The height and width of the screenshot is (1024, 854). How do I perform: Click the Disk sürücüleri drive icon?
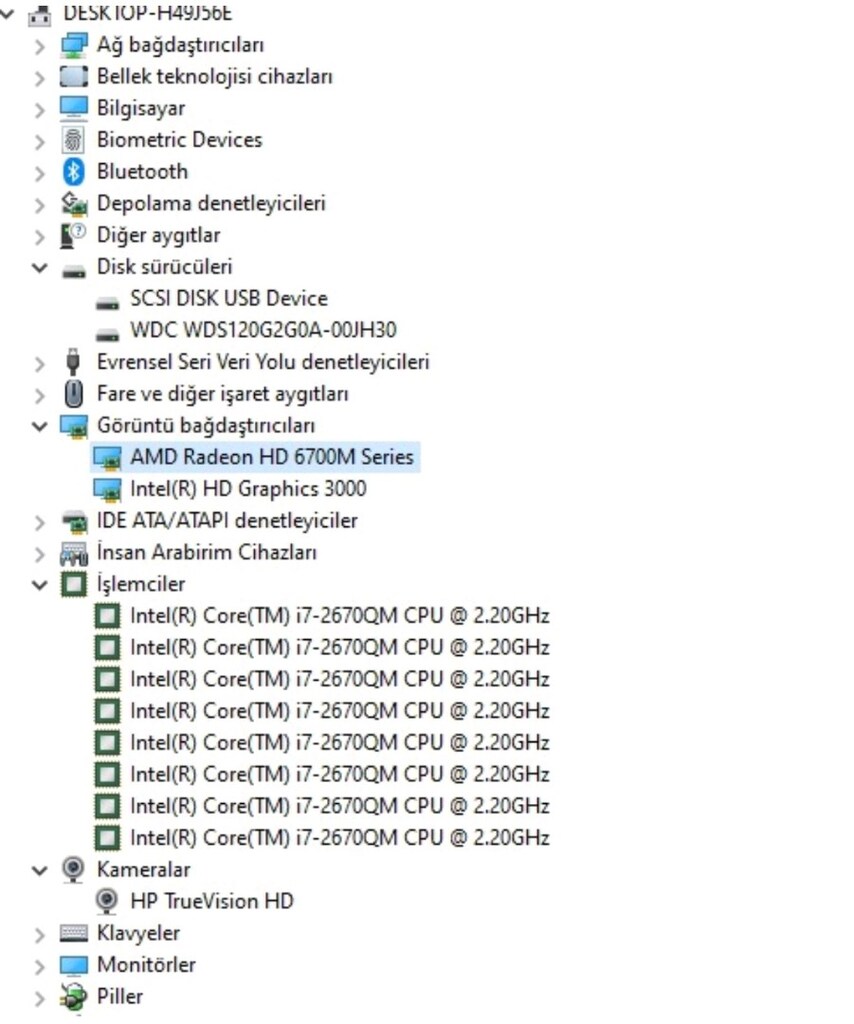[73, 271]
